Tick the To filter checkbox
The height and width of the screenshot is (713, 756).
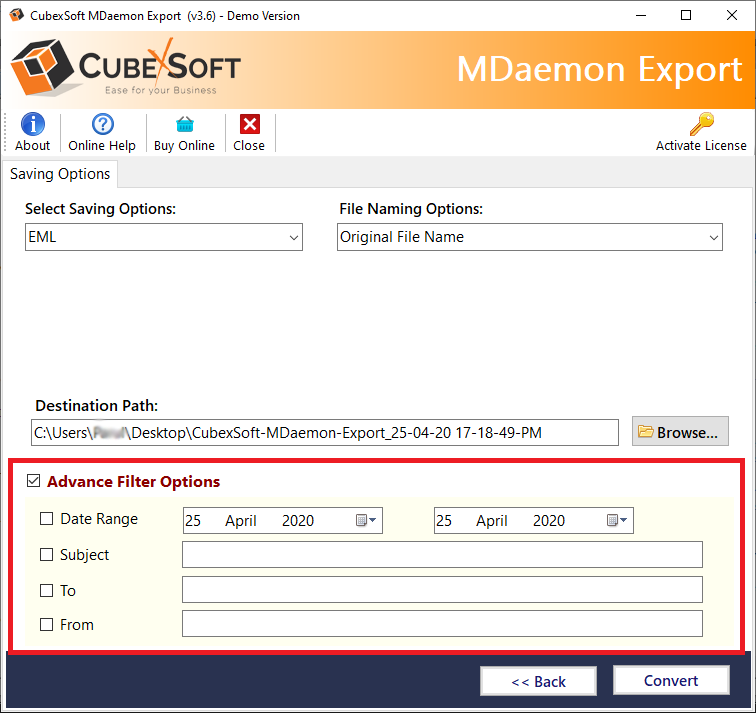46,591
